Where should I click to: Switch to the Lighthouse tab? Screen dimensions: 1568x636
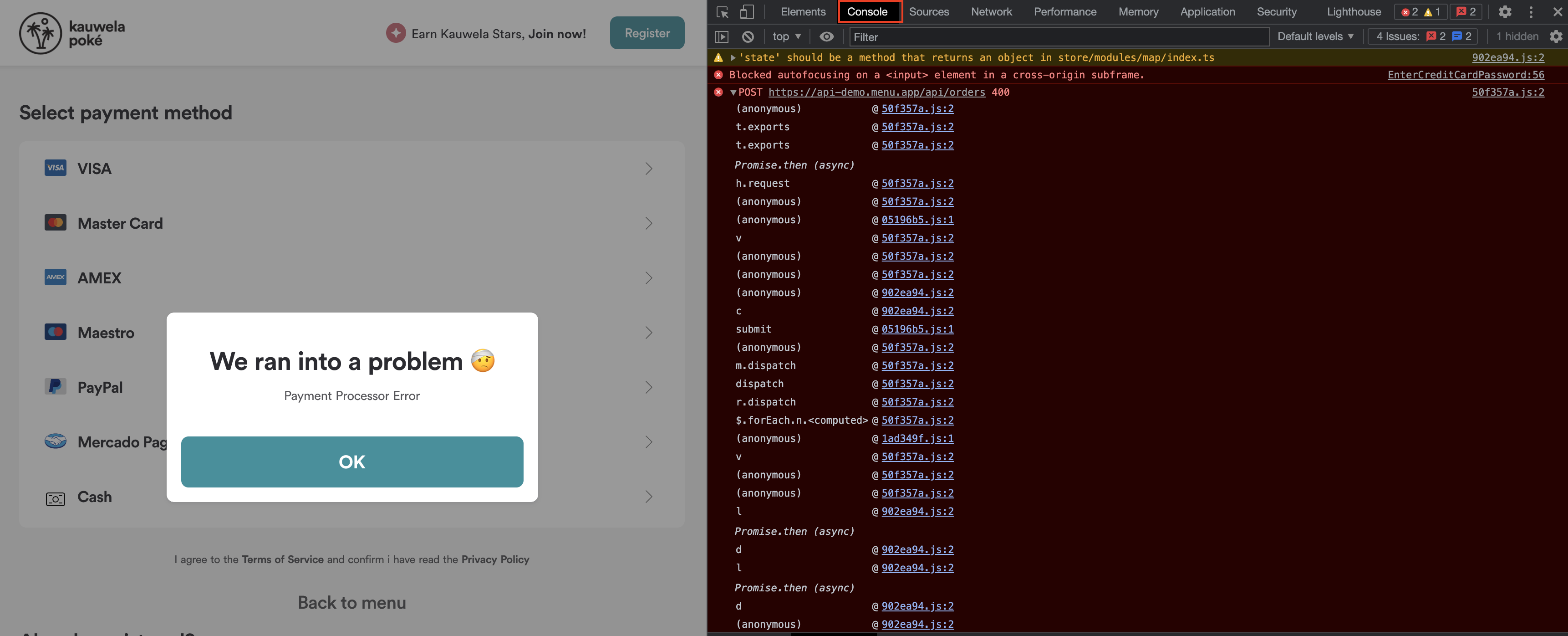pos(1353,11)
